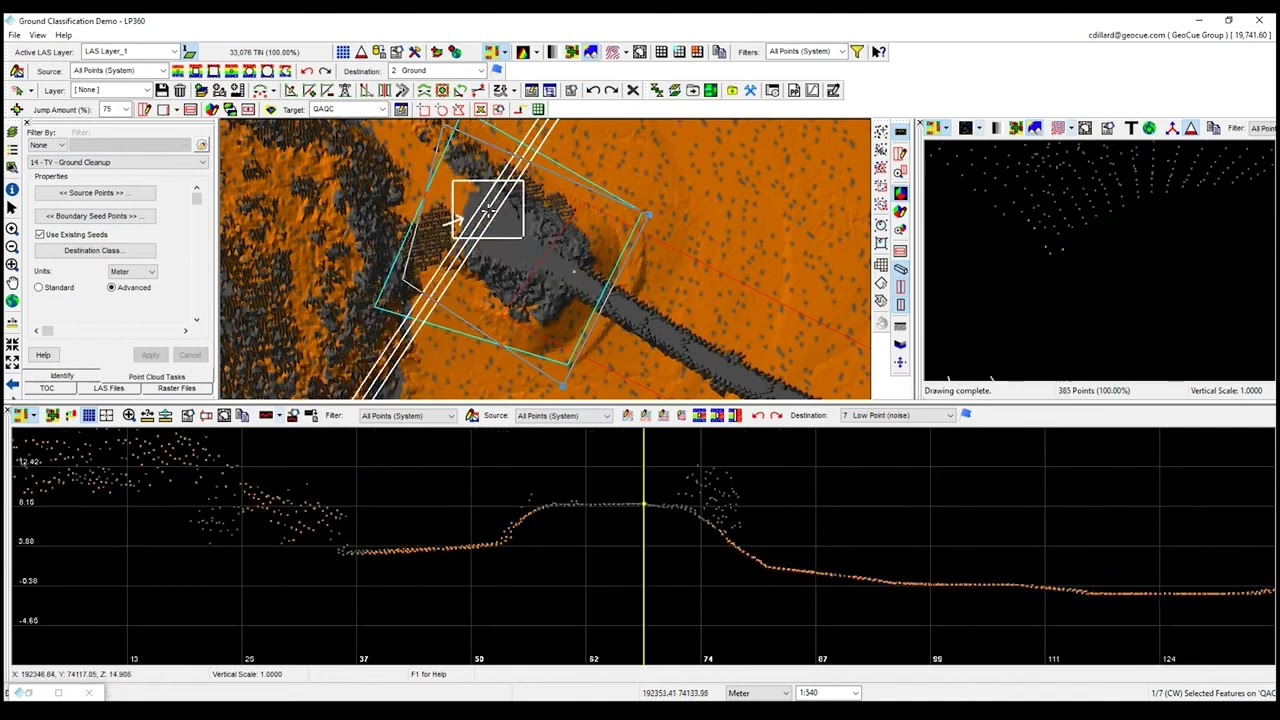Viewport: 1280px width, 720px height.
Task: Open profile Destination Low Point dropdown
Action: point(898,416)
